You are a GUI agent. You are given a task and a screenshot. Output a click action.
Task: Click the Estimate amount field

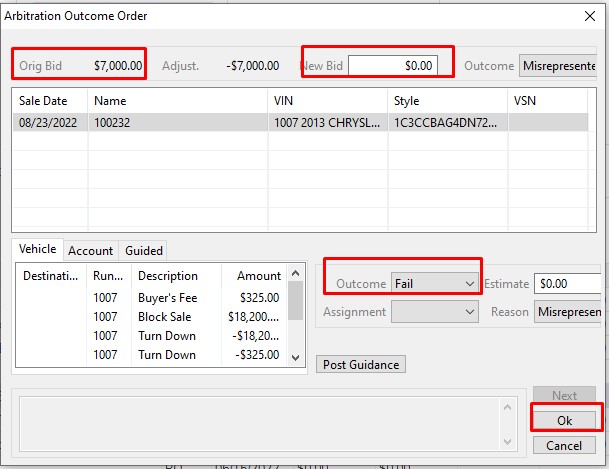570,284
